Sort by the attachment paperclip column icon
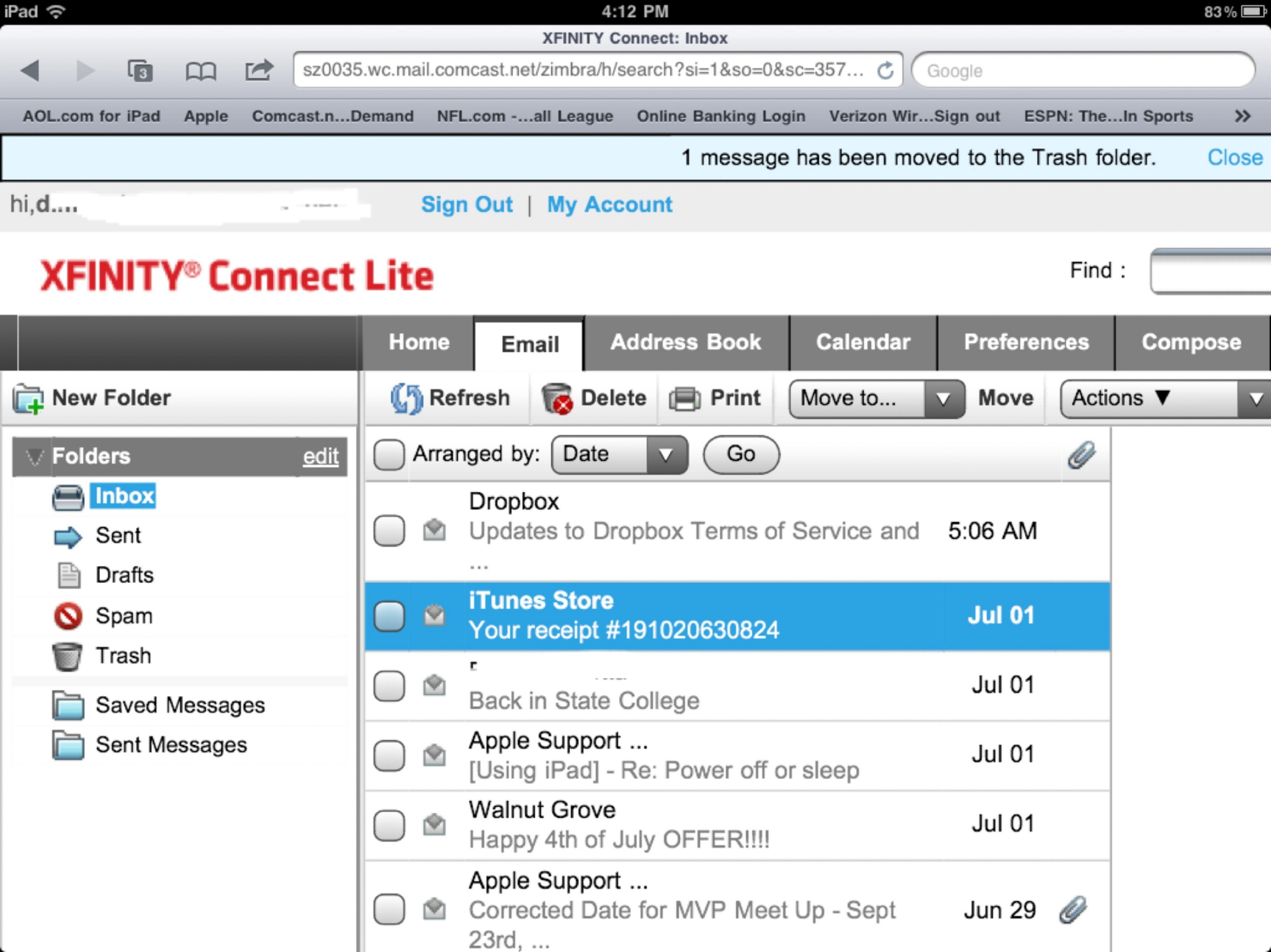This screenshot has width=1271, height=952. coord(1081,454)
